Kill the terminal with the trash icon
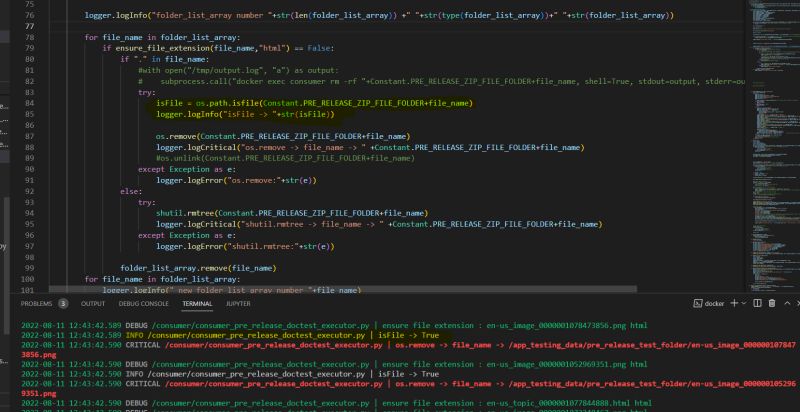This screenshot has width=800, height=412. [772, 303]
